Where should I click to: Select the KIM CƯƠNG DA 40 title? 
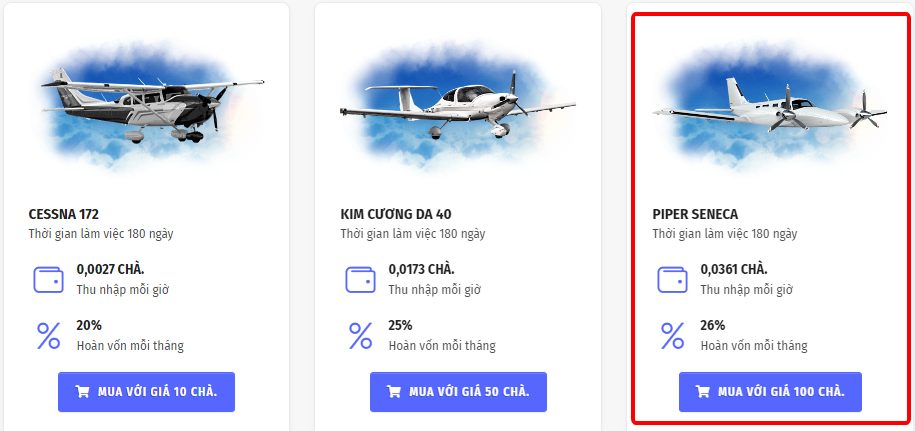pyautogui.click(x=396, y=214)
